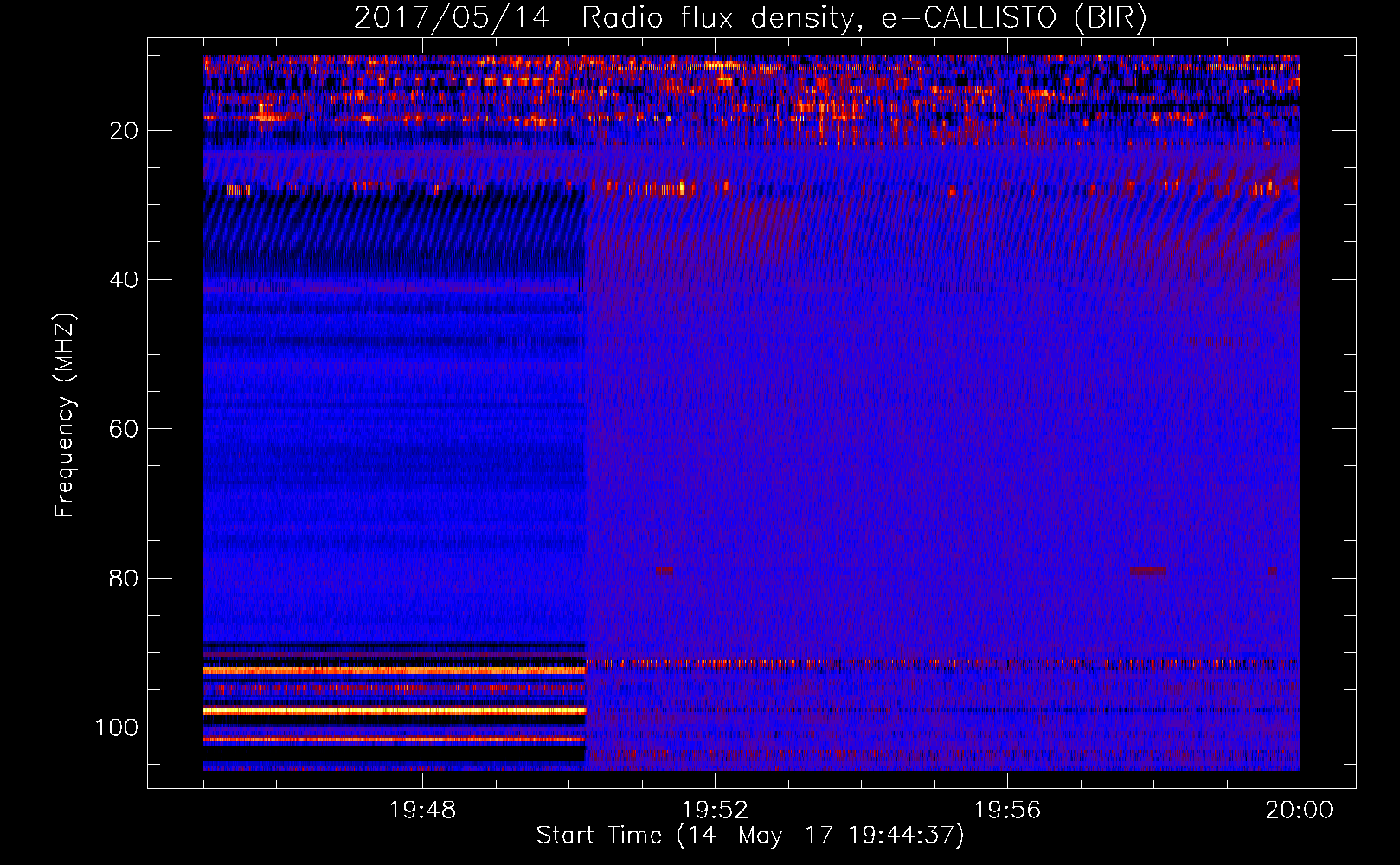Click the 'Frequency (MHZ)' axis label
This screenshot has height=865, width=1400.
[x=65, y=414]
